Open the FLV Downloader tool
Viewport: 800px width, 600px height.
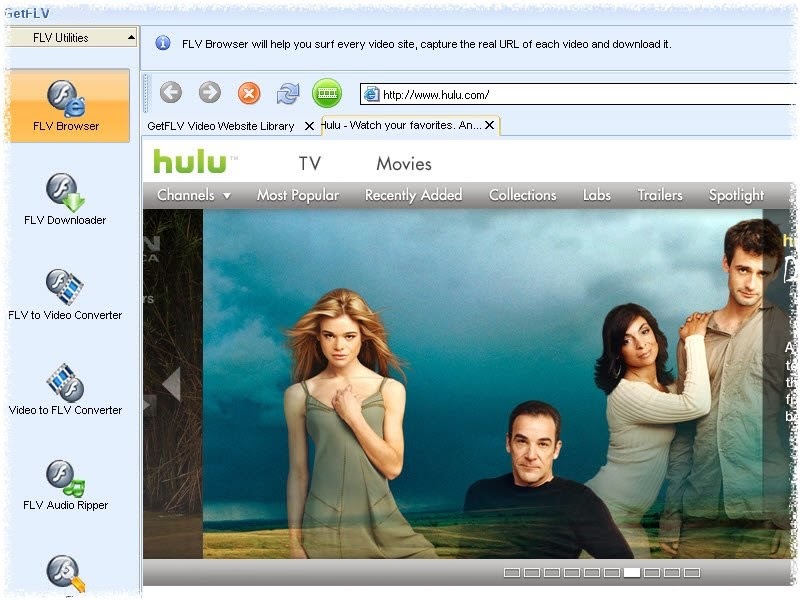tap(66, 198)
